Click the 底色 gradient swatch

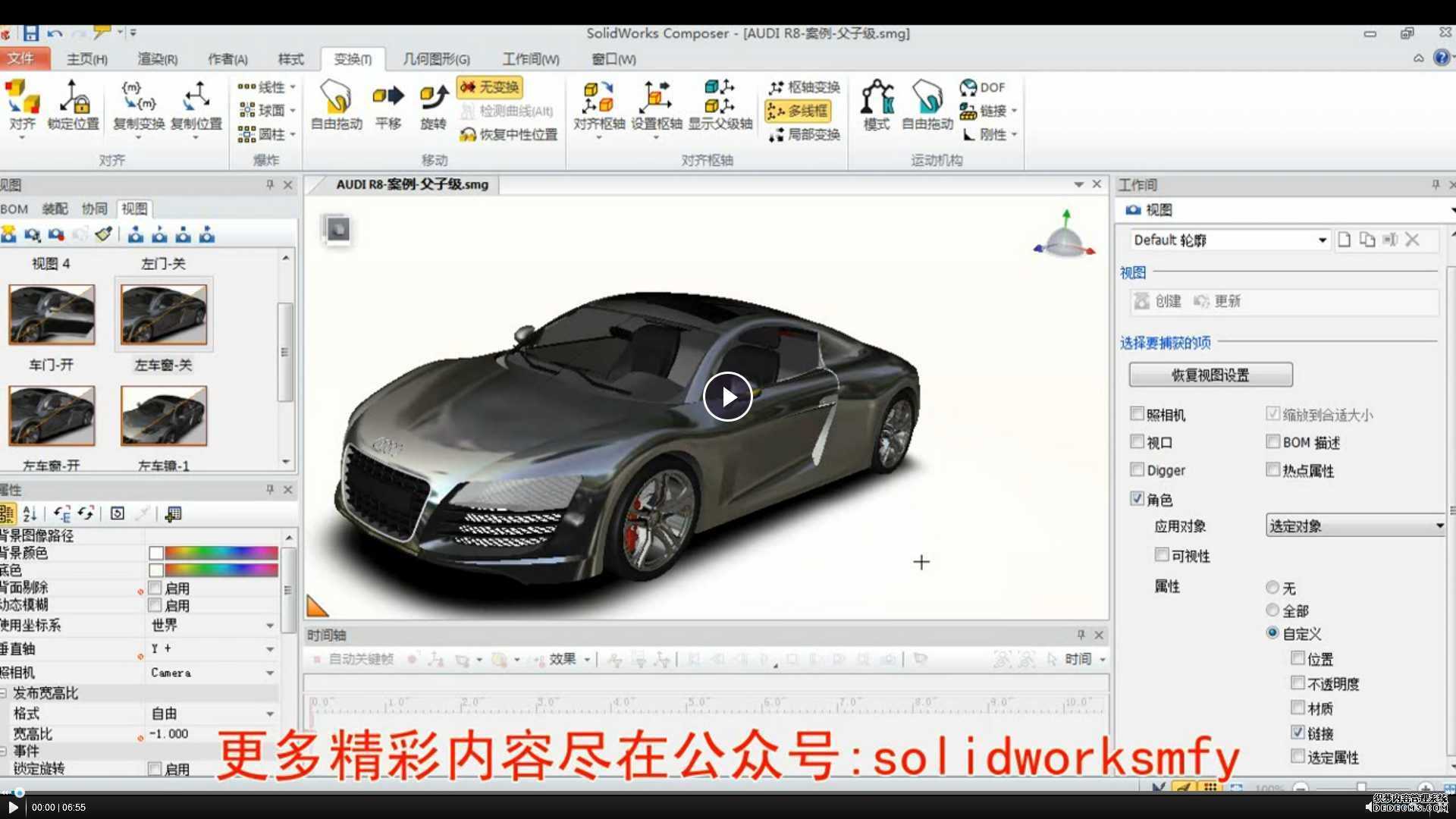[221, 570]
